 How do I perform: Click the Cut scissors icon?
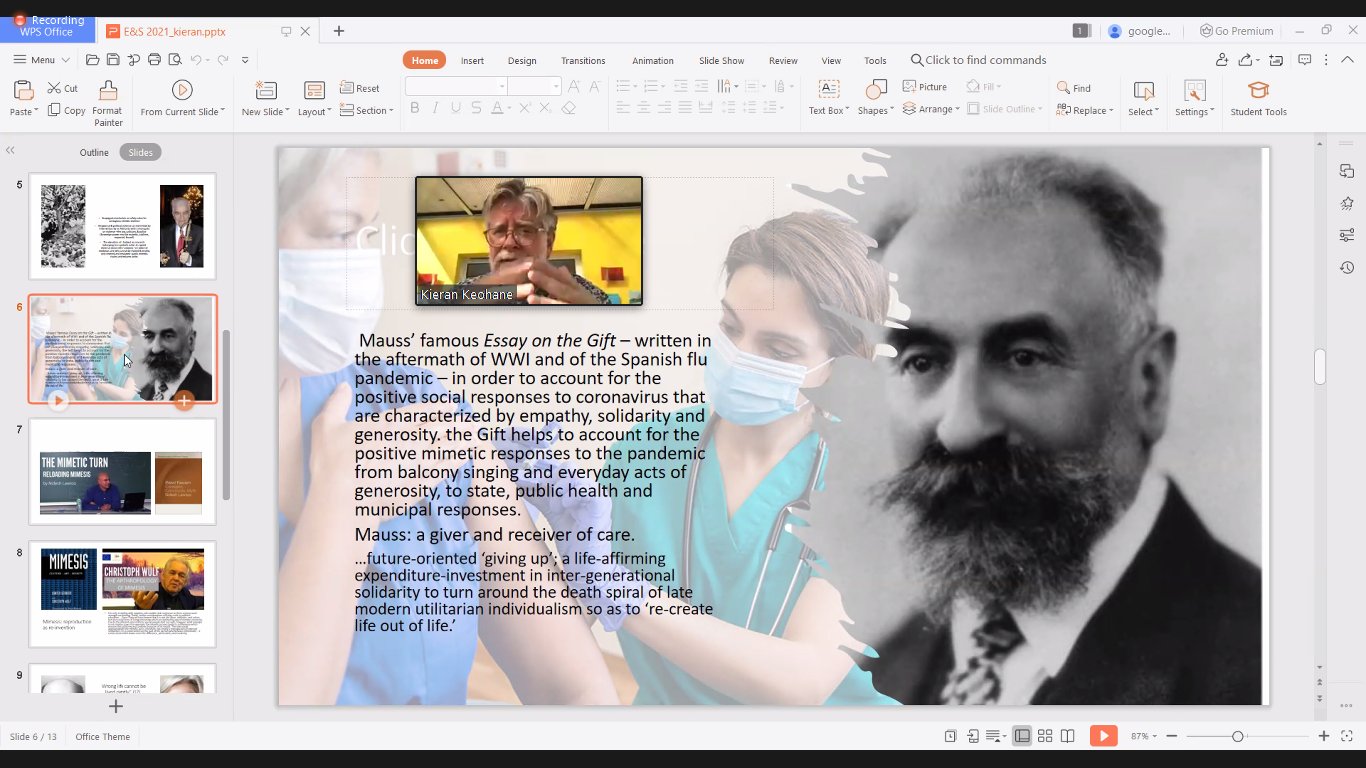[54, 88]
